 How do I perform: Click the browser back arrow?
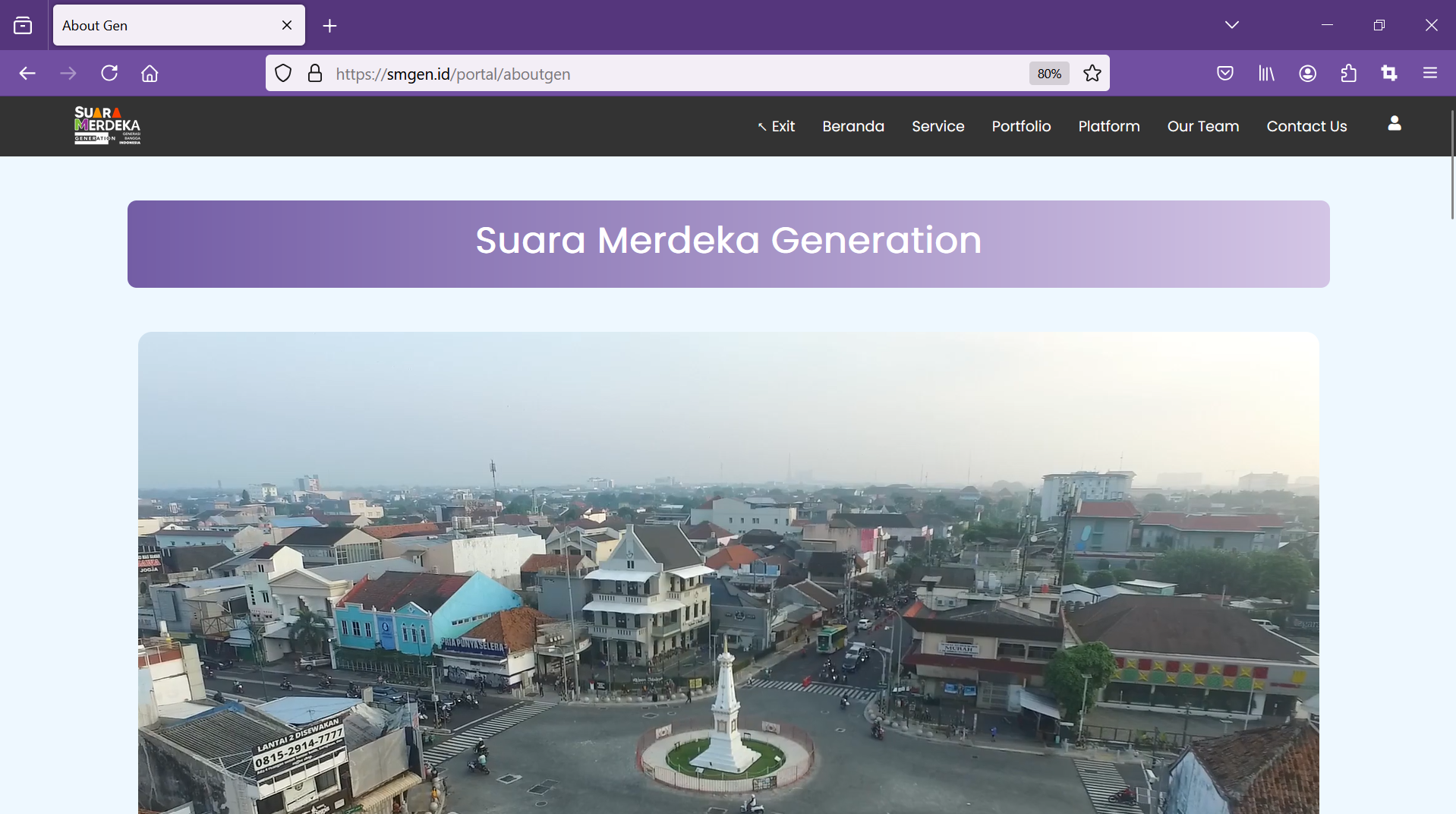[27, 74]
